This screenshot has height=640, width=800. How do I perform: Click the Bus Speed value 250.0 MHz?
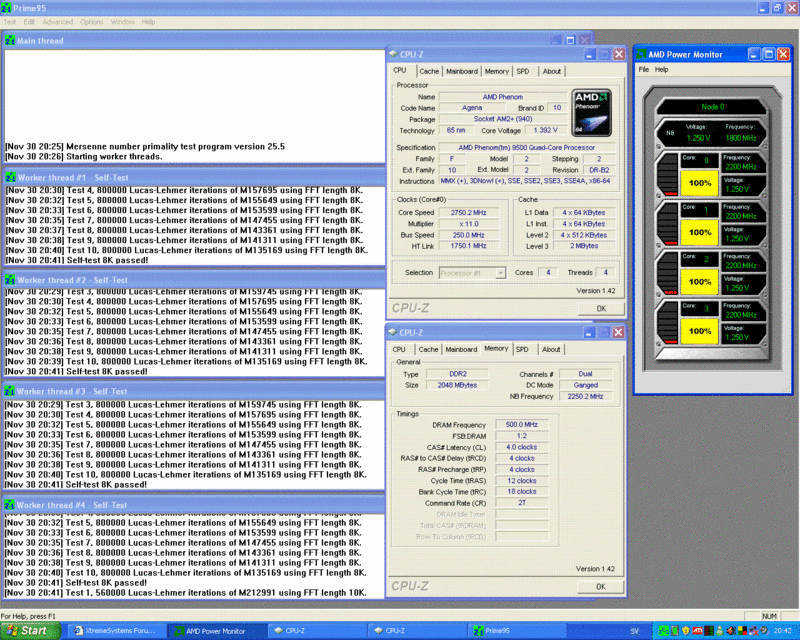[468, 235]
